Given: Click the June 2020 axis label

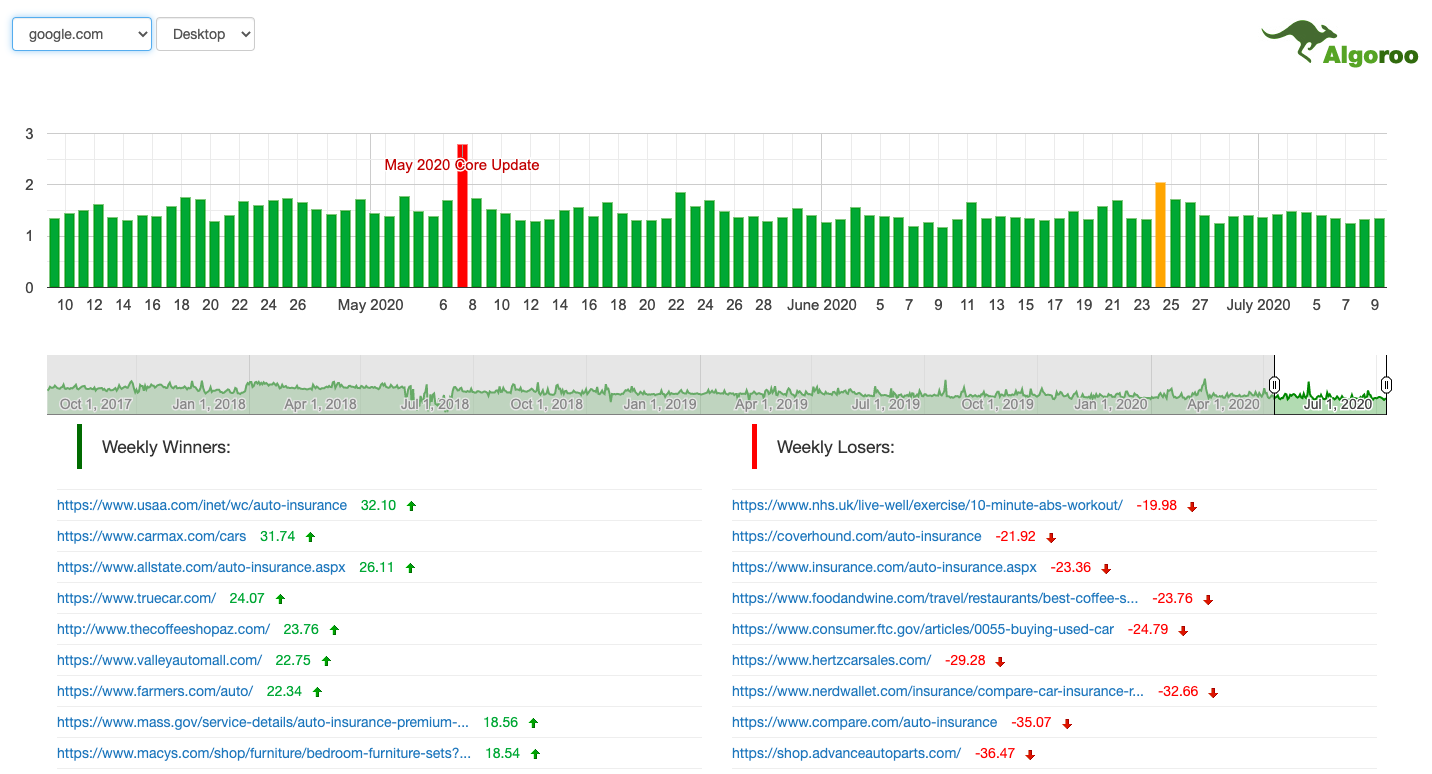Looking at the screenshot, I should coord(822,305).
